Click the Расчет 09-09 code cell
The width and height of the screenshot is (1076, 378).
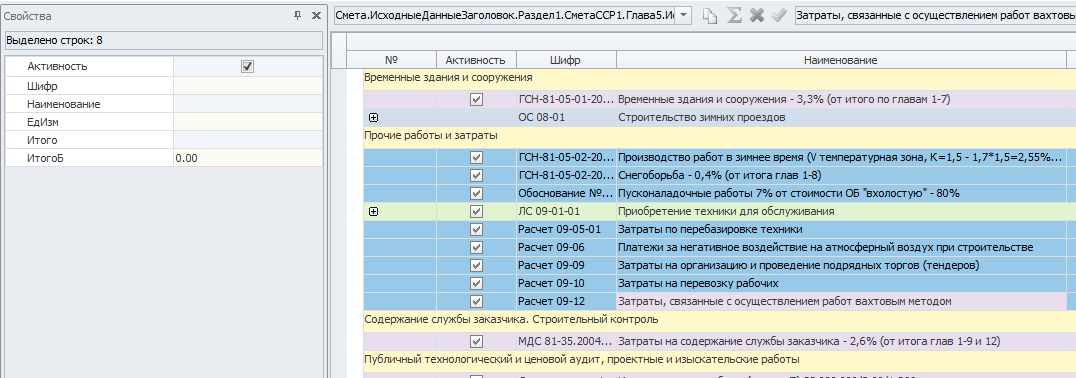point(566,265)
